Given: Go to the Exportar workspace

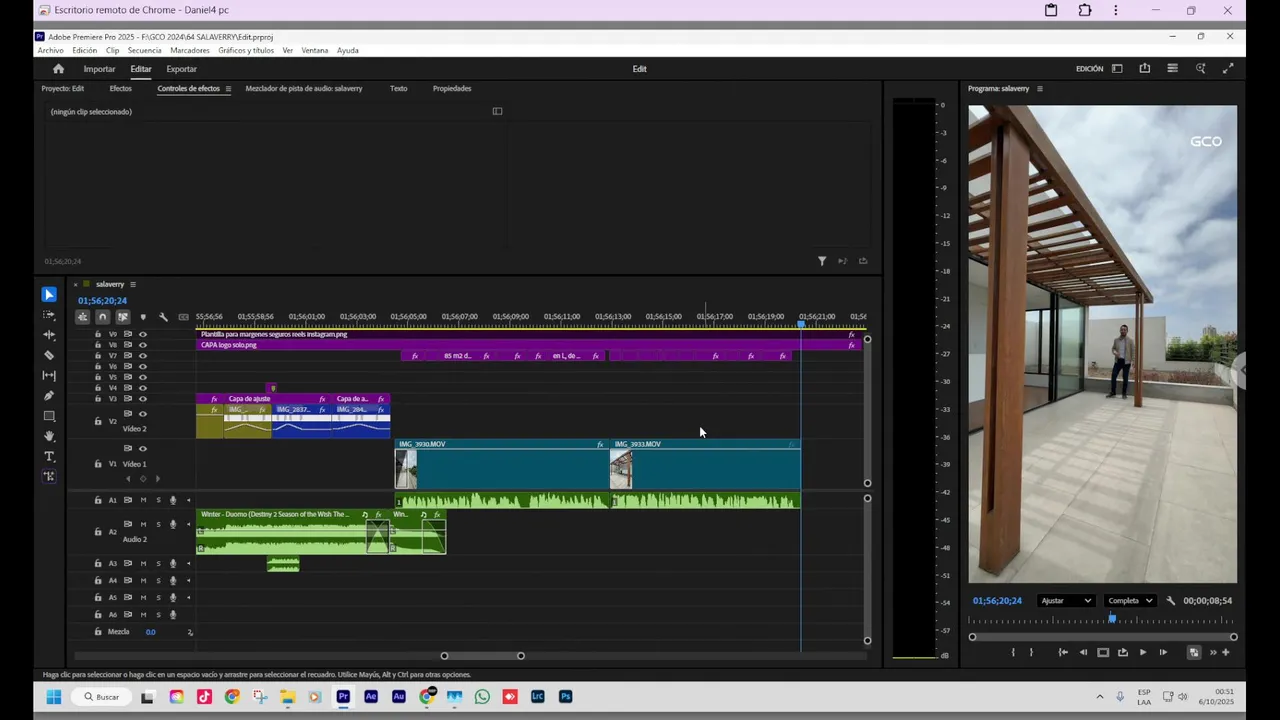Looking at the screenshot, I should point(181,69).
